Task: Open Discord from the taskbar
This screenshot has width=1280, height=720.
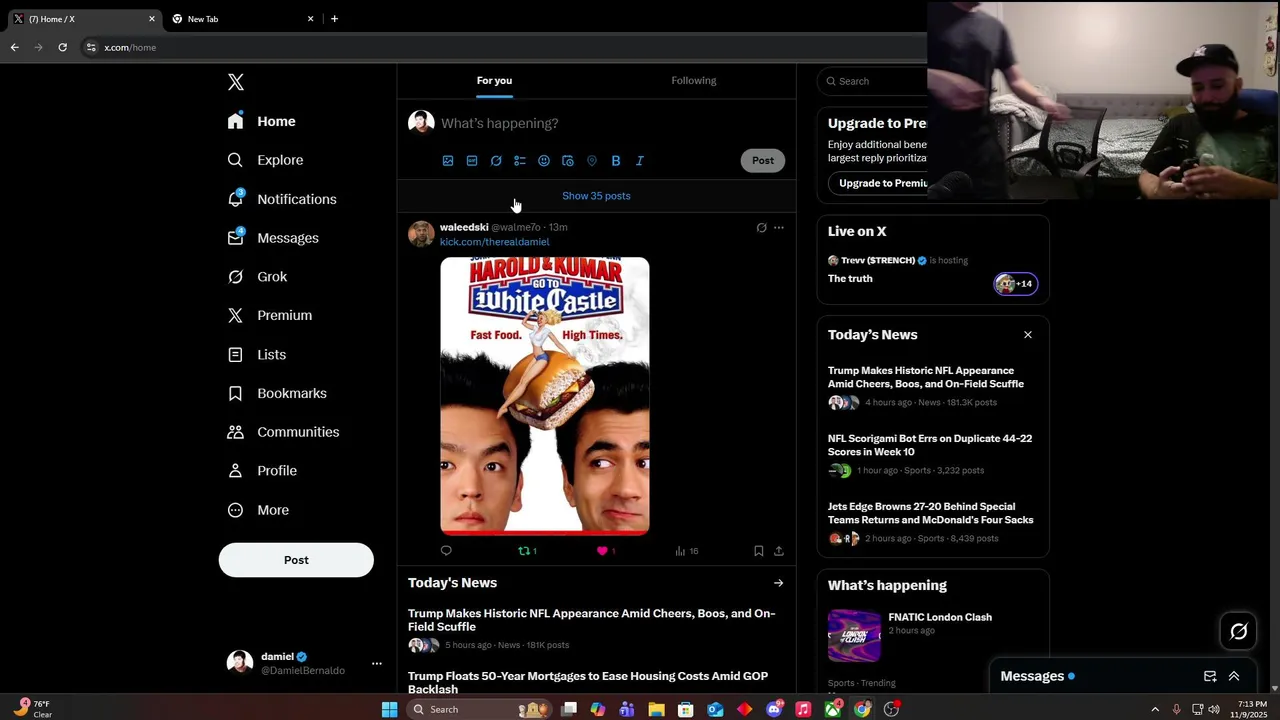Action: coord(774,709)
